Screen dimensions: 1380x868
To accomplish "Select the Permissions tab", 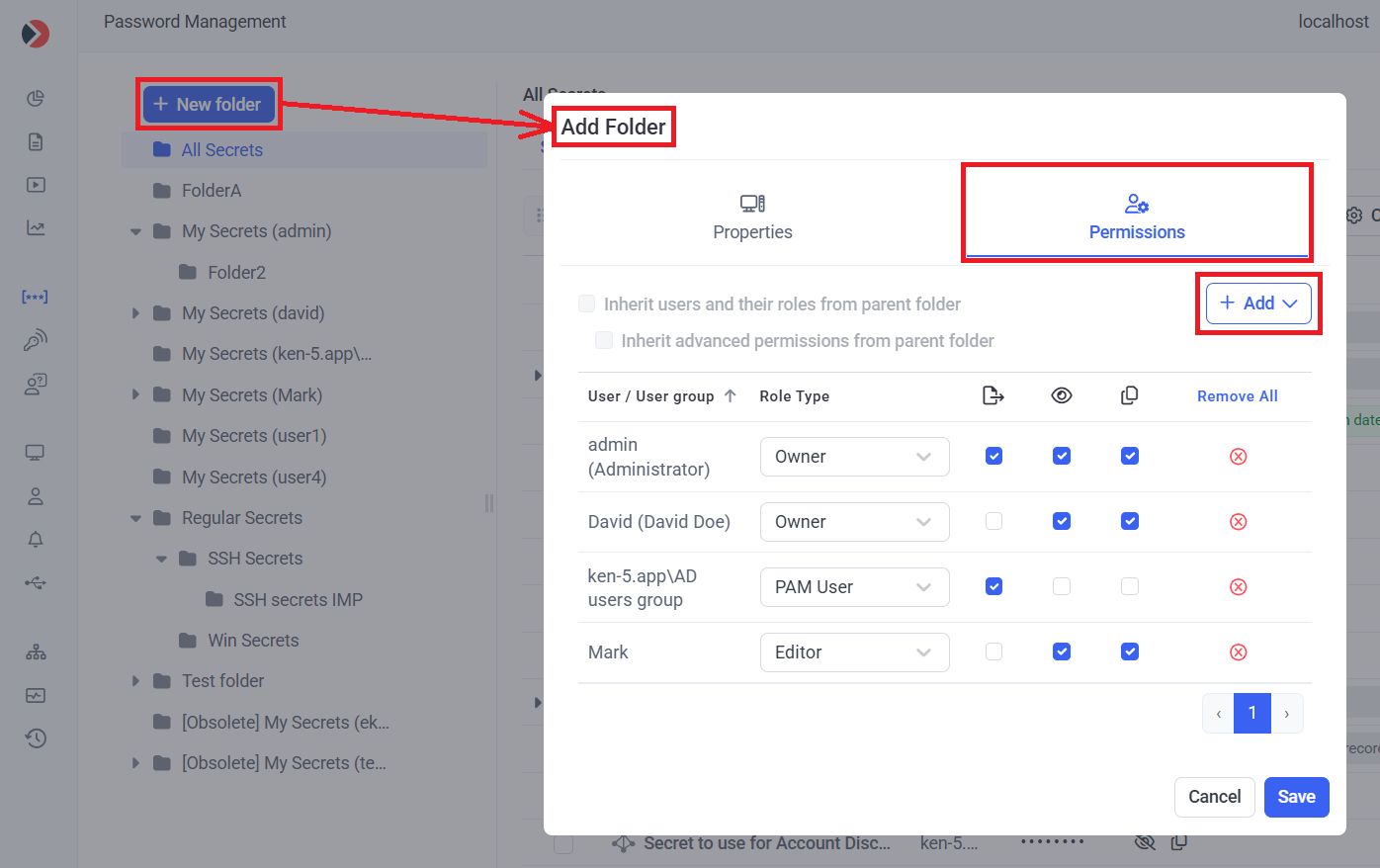I will click(1137, 217).
